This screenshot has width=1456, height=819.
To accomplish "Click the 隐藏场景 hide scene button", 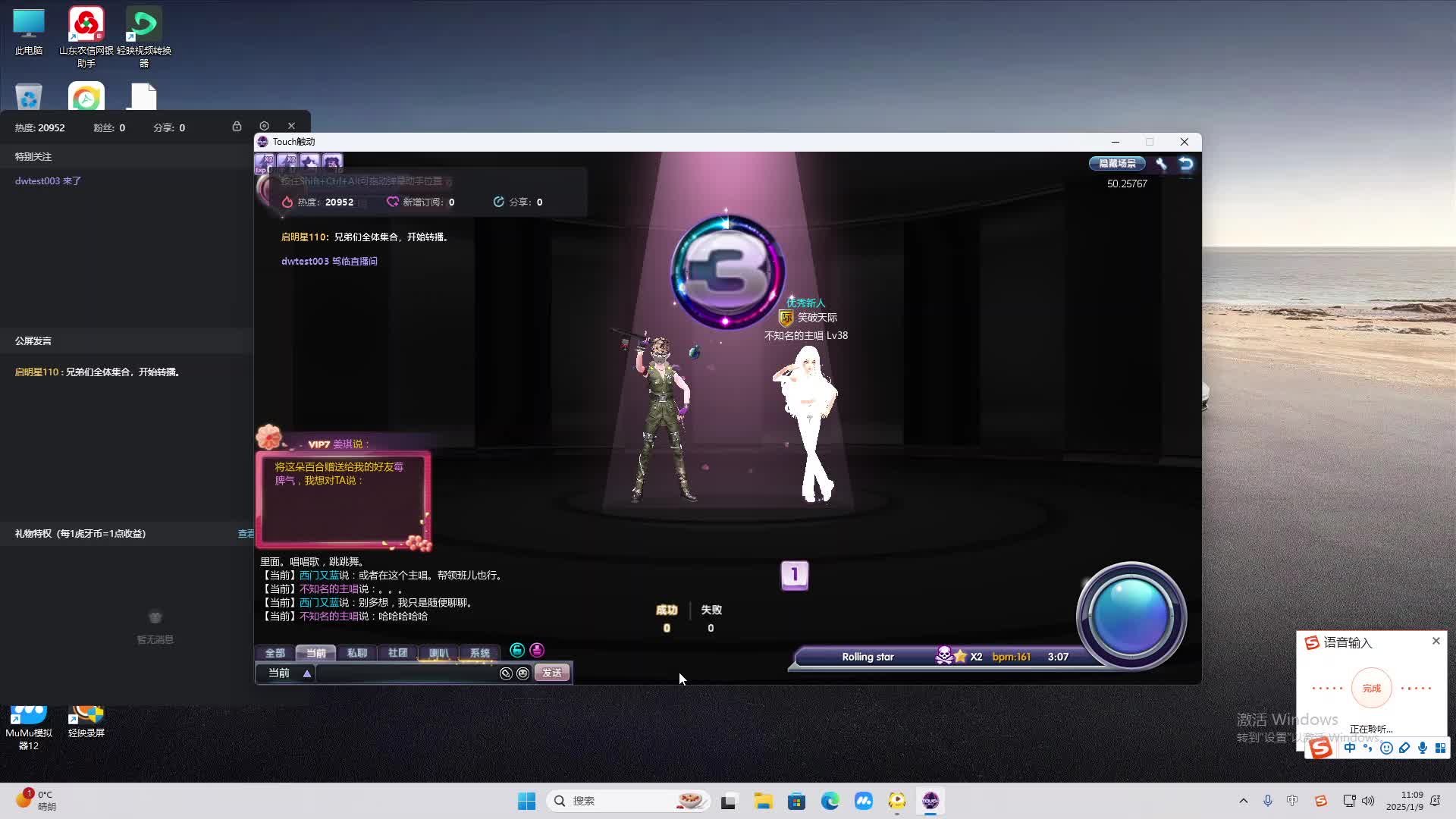I will 1117,164.
